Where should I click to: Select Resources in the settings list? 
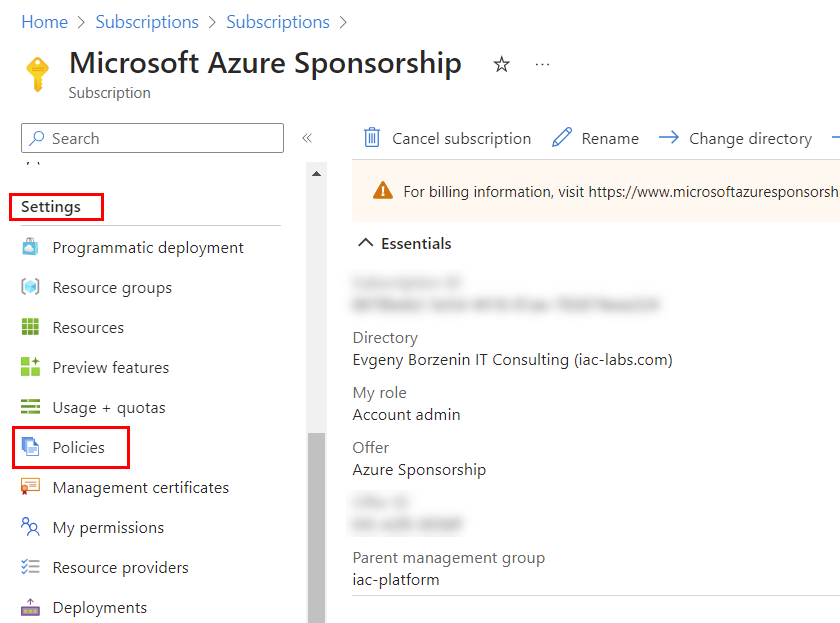[x=90, y=327]
